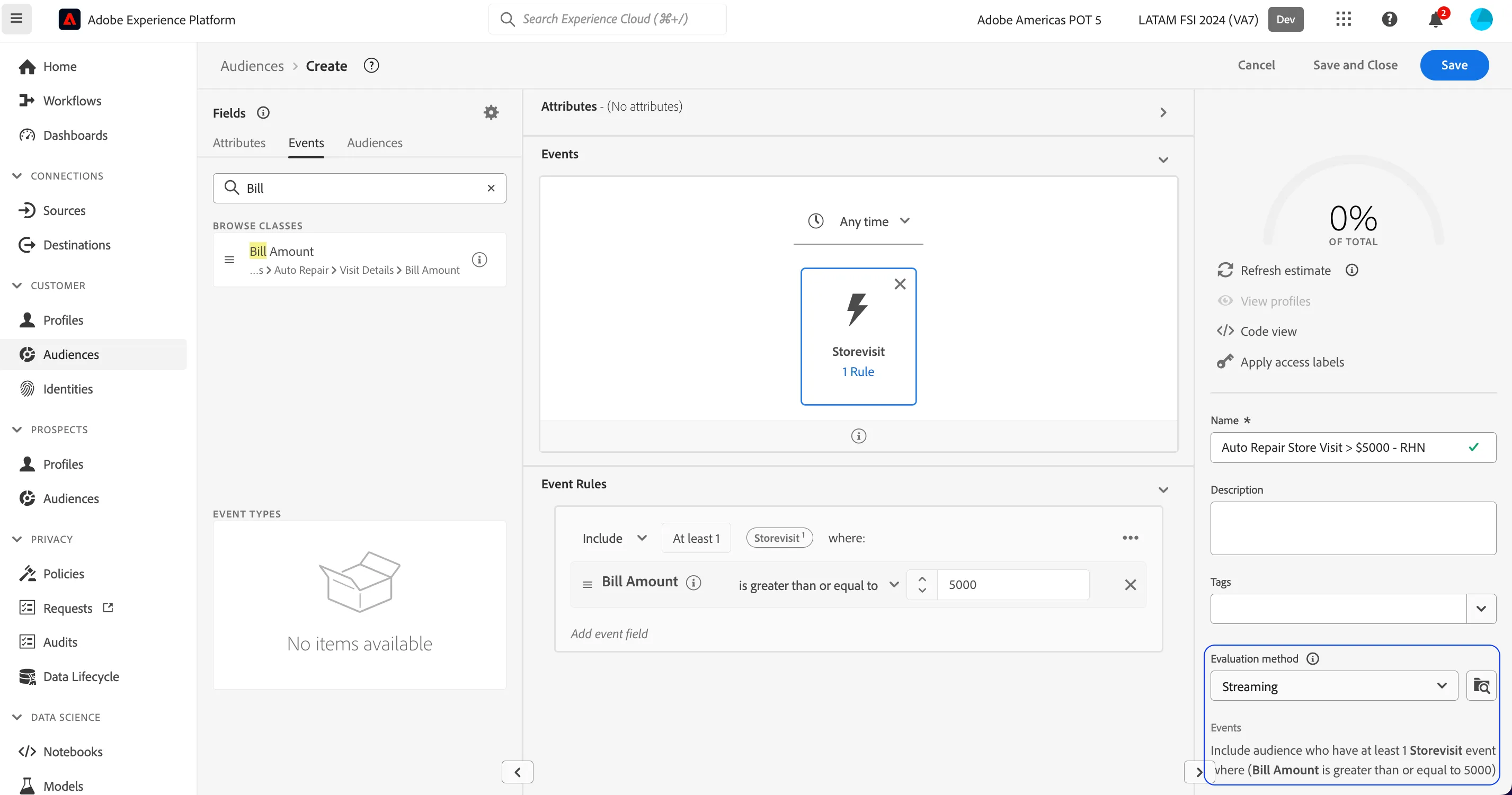Viewport: 1512px width, 795px height.
Task: Click the Bill Amount value stepper
Action: 921,585
